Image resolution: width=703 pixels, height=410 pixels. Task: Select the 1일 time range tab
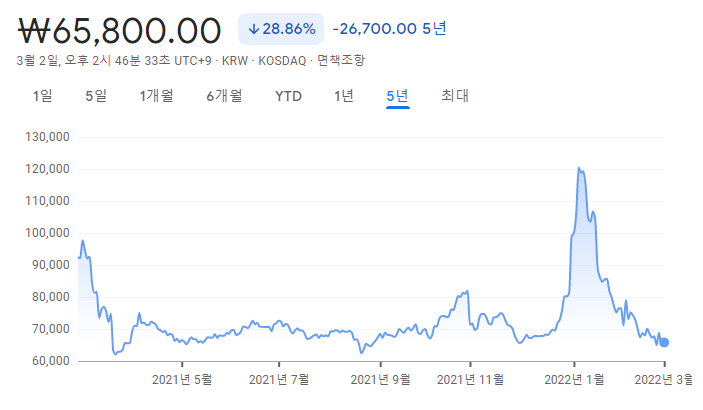pyautogui.click(x=43, y=96)
